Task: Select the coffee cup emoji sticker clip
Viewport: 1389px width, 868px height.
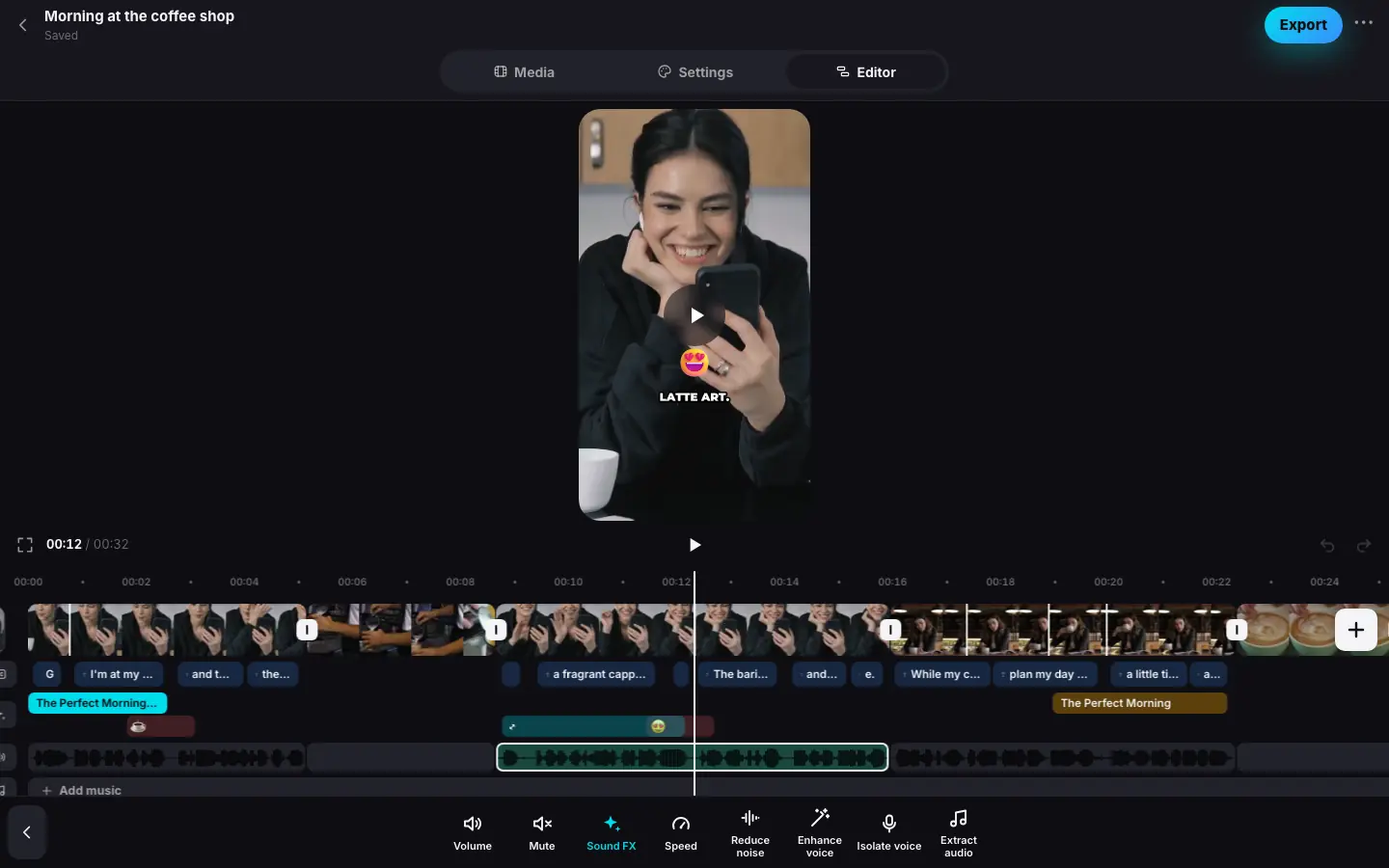Action: pos(160,726)
